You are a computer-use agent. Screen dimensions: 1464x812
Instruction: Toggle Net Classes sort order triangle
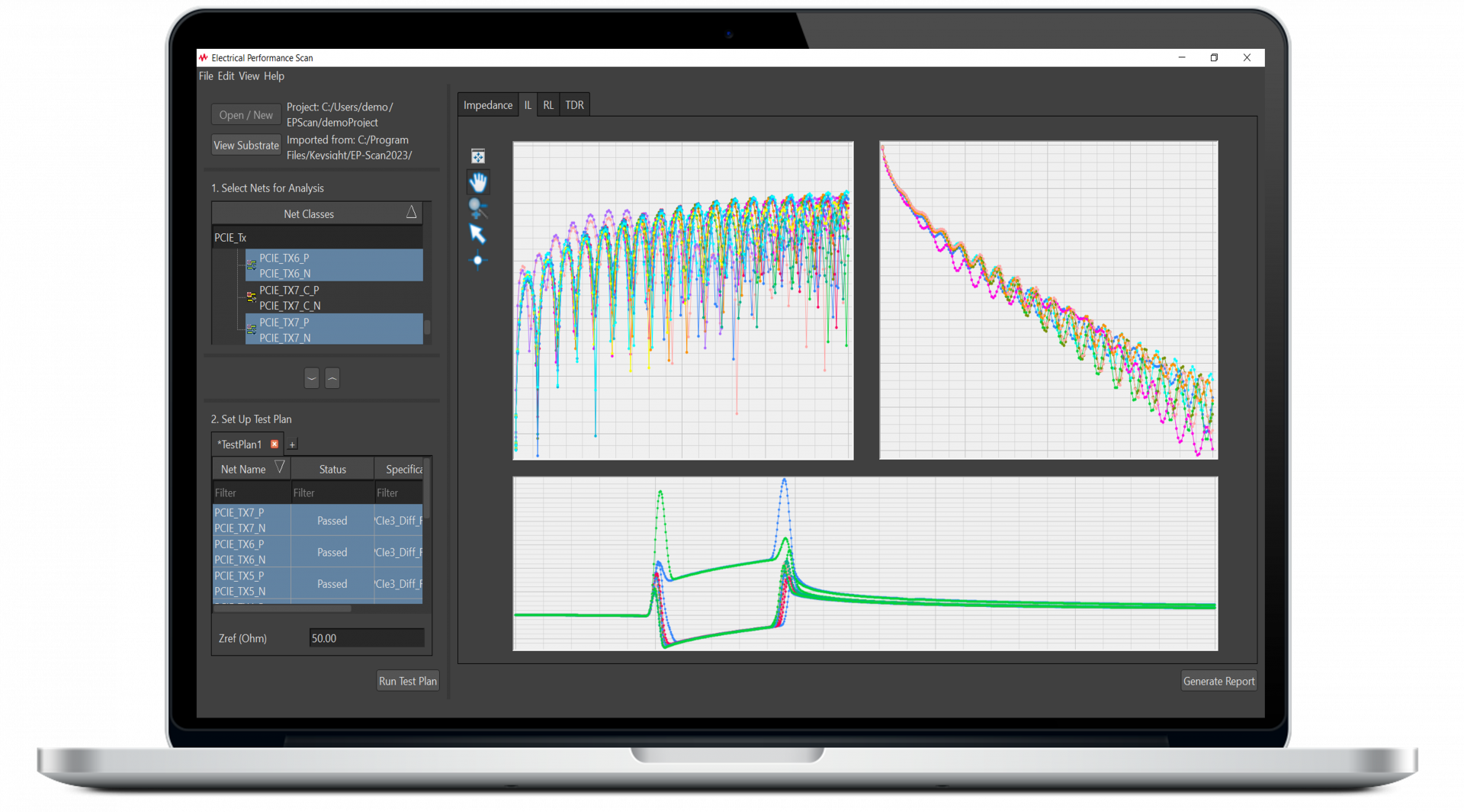click(x=411, y=213)
